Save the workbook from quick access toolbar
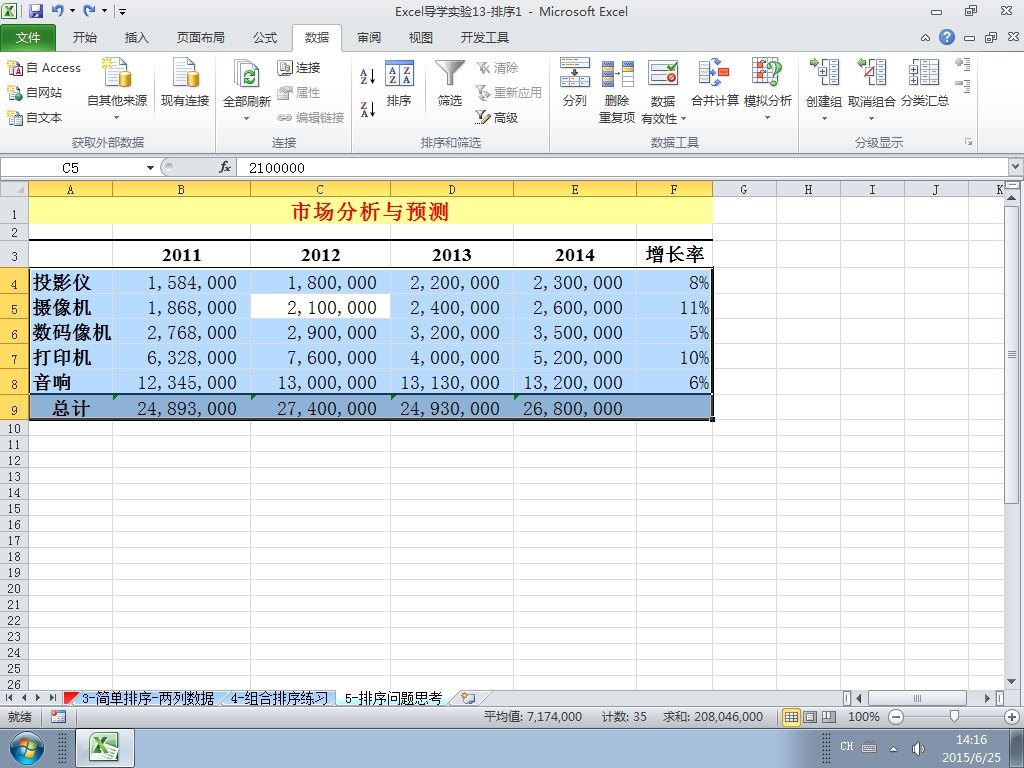The width and height of the screenshot is (1024, 768). tap(36, 11)
